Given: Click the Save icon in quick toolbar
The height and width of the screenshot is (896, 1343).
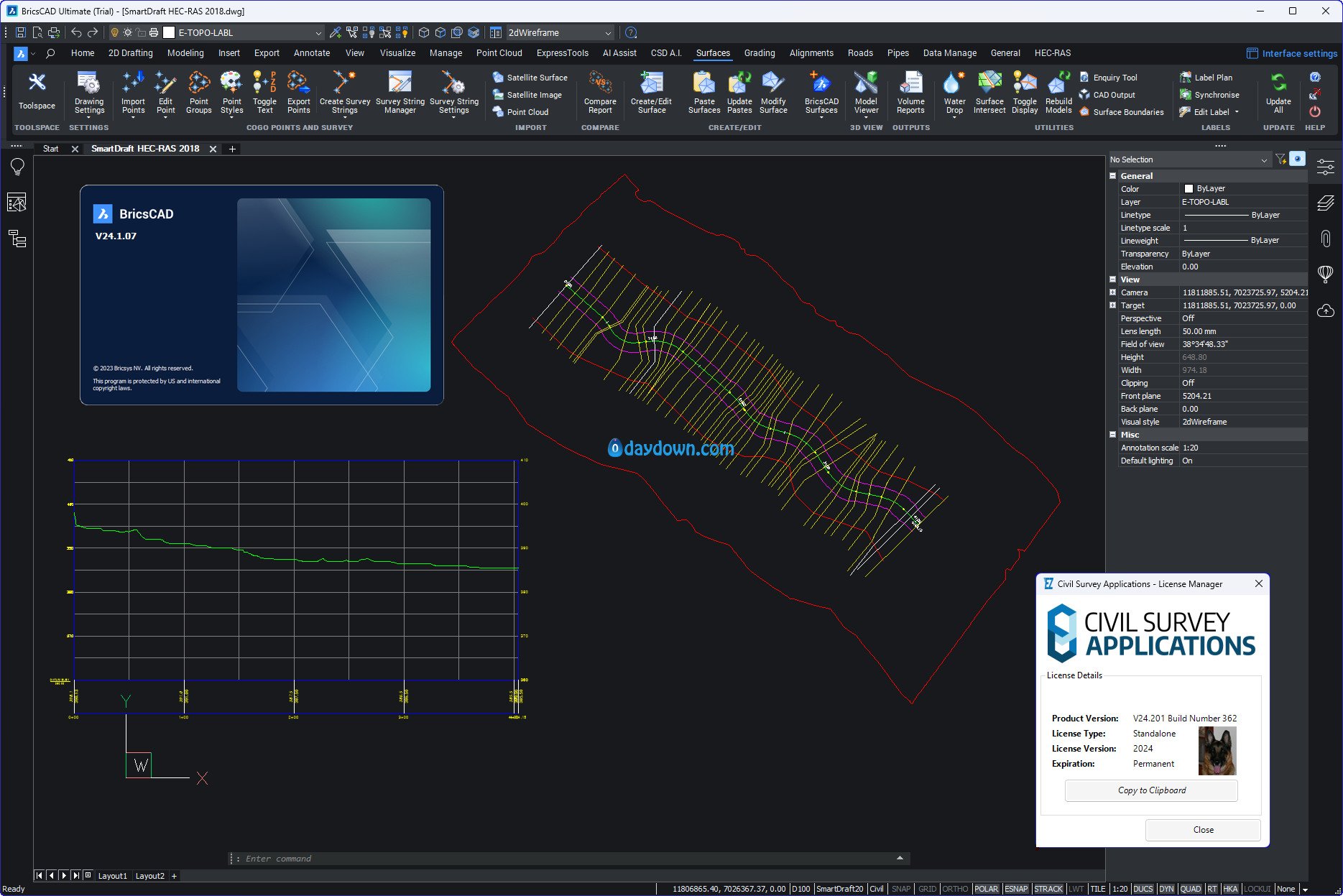Looking at the screenshot, I should 21,32.
